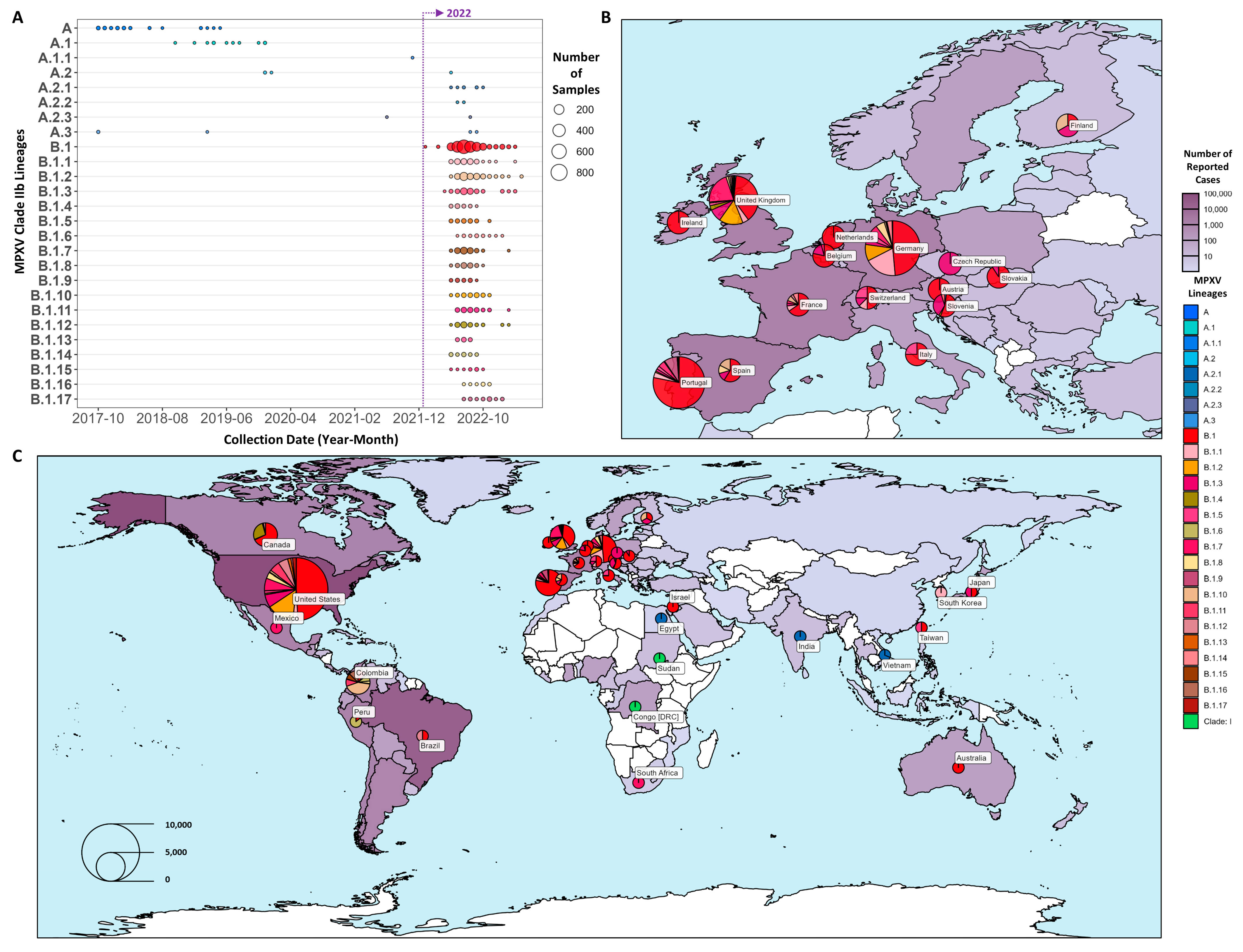Click the purple 2022 arrow marker
The width and height of the screenshot is (1243, 952).
pos(440,13)
